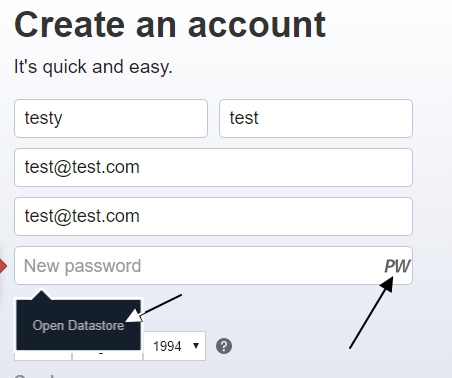Open the day dropdown beneath the popup
452x378 pixels.
tap(107, 355)
